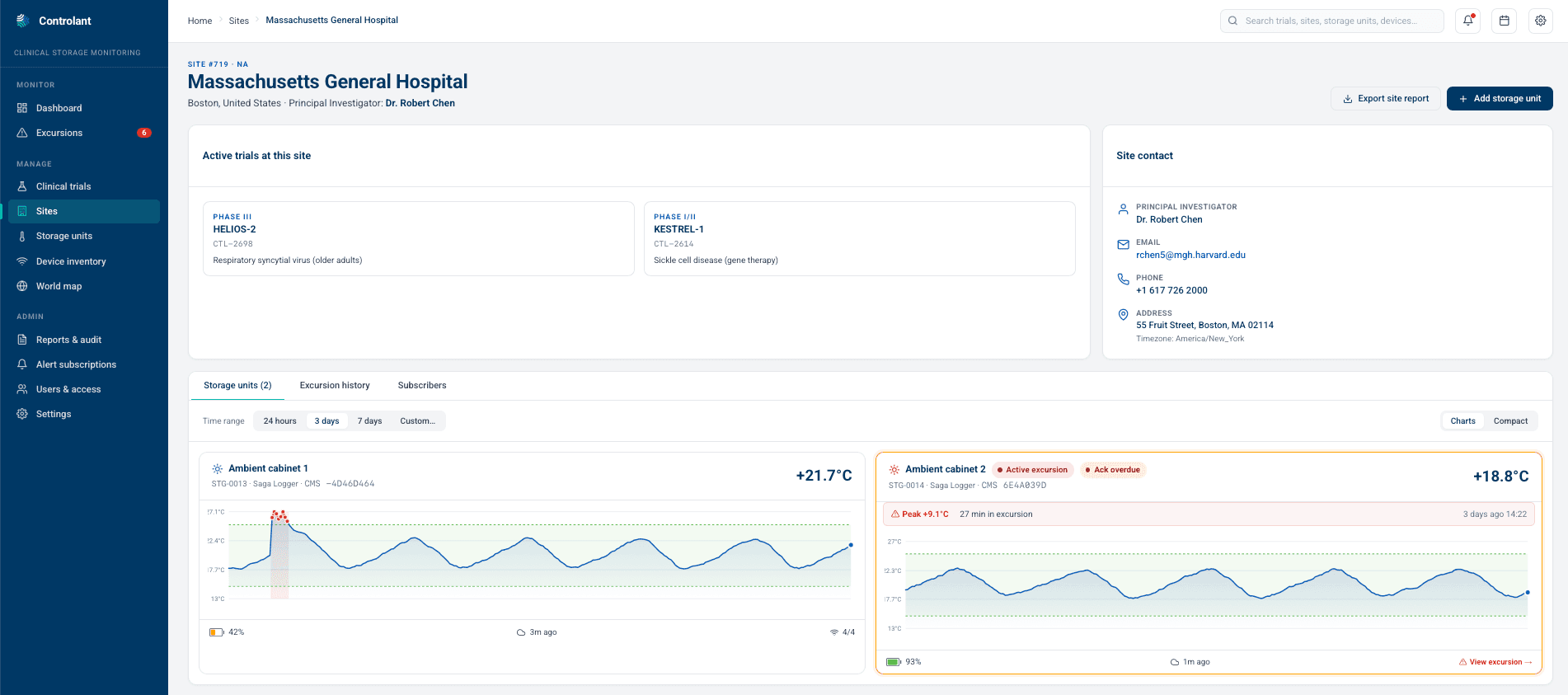1568x695 pixels.
Task: Open the KESTREL-1 trial card
Action: (860, 239)
